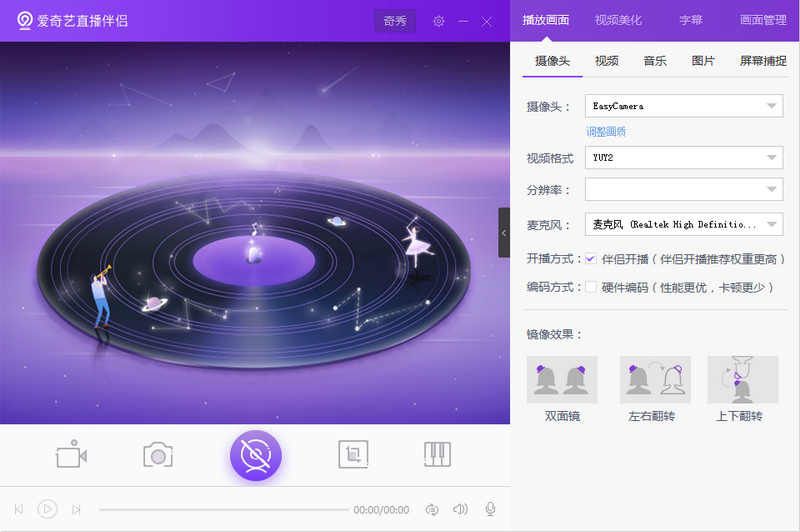Screen dimensions: 800x532
Task: Open the piano keyboard sound effects
Action: click(x=437, y=454)
